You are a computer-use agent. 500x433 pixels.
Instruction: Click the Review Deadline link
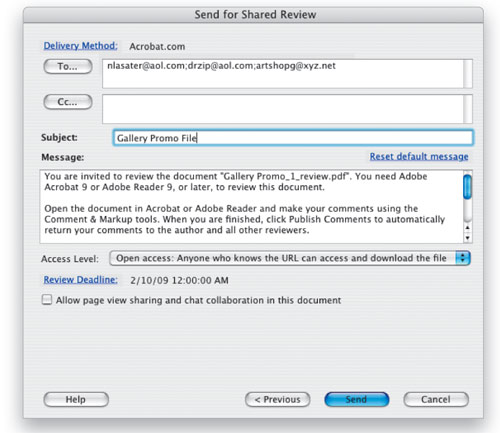(x=80, y=280)
